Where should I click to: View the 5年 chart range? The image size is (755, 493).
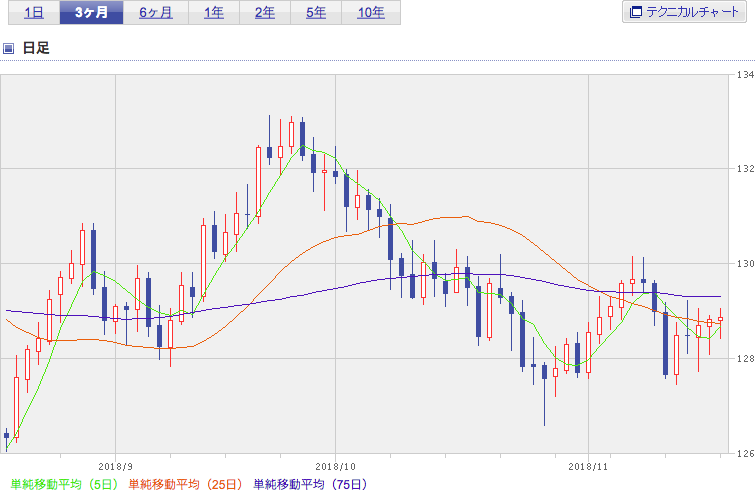(x=316, y=13)
